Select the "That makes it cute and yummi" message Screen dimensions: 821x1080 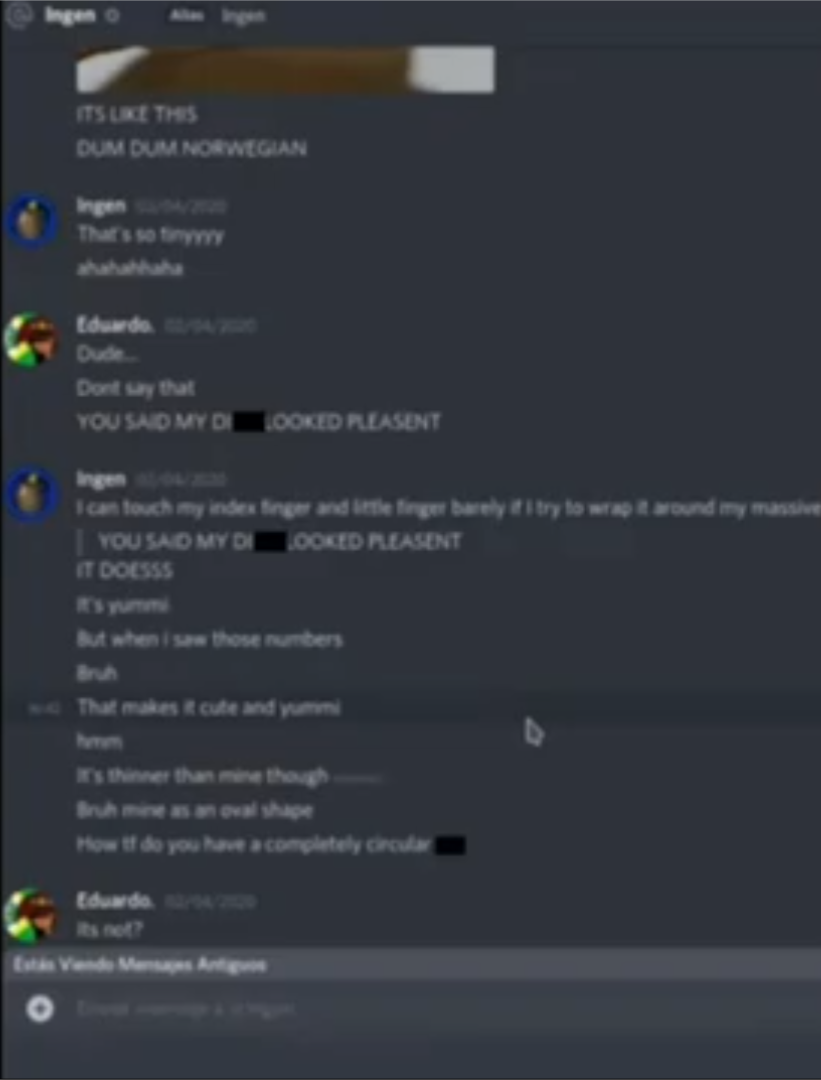[x=209, y=707]
